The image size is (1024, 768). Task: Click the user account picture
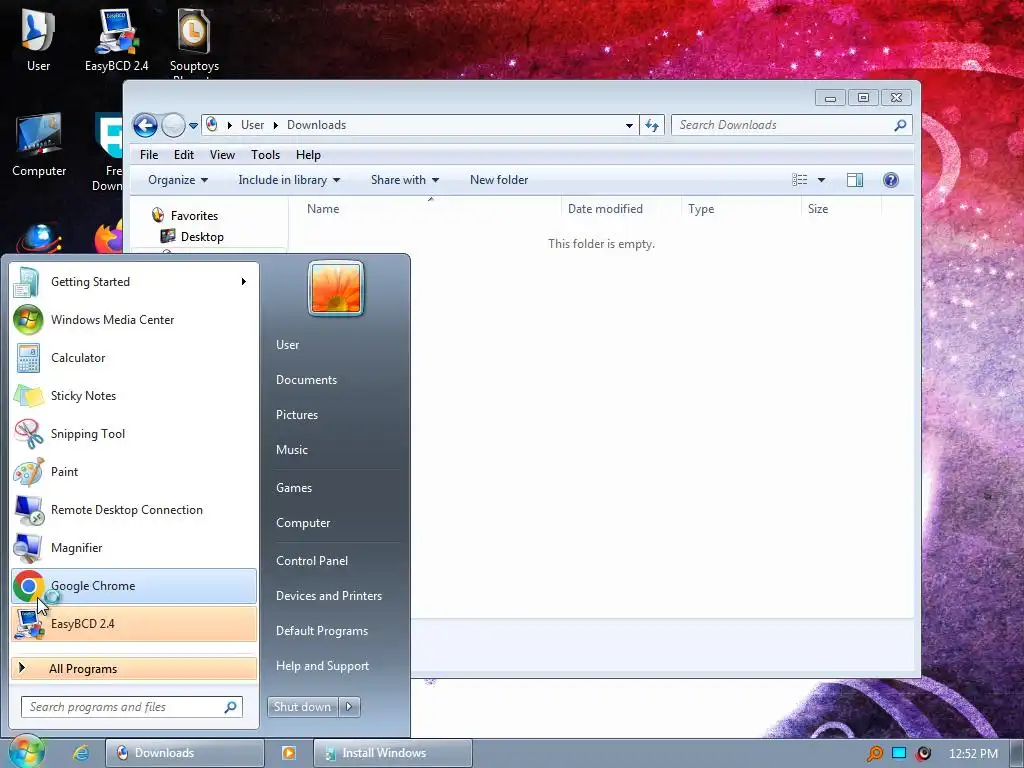point(336,288)
